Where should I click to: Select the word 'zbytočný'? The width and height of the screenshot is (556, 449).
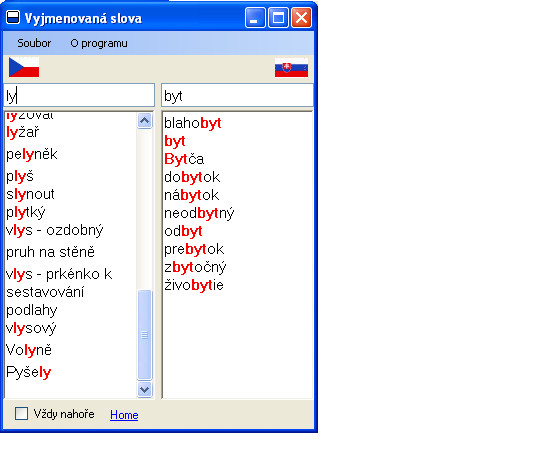coord(195,267)
